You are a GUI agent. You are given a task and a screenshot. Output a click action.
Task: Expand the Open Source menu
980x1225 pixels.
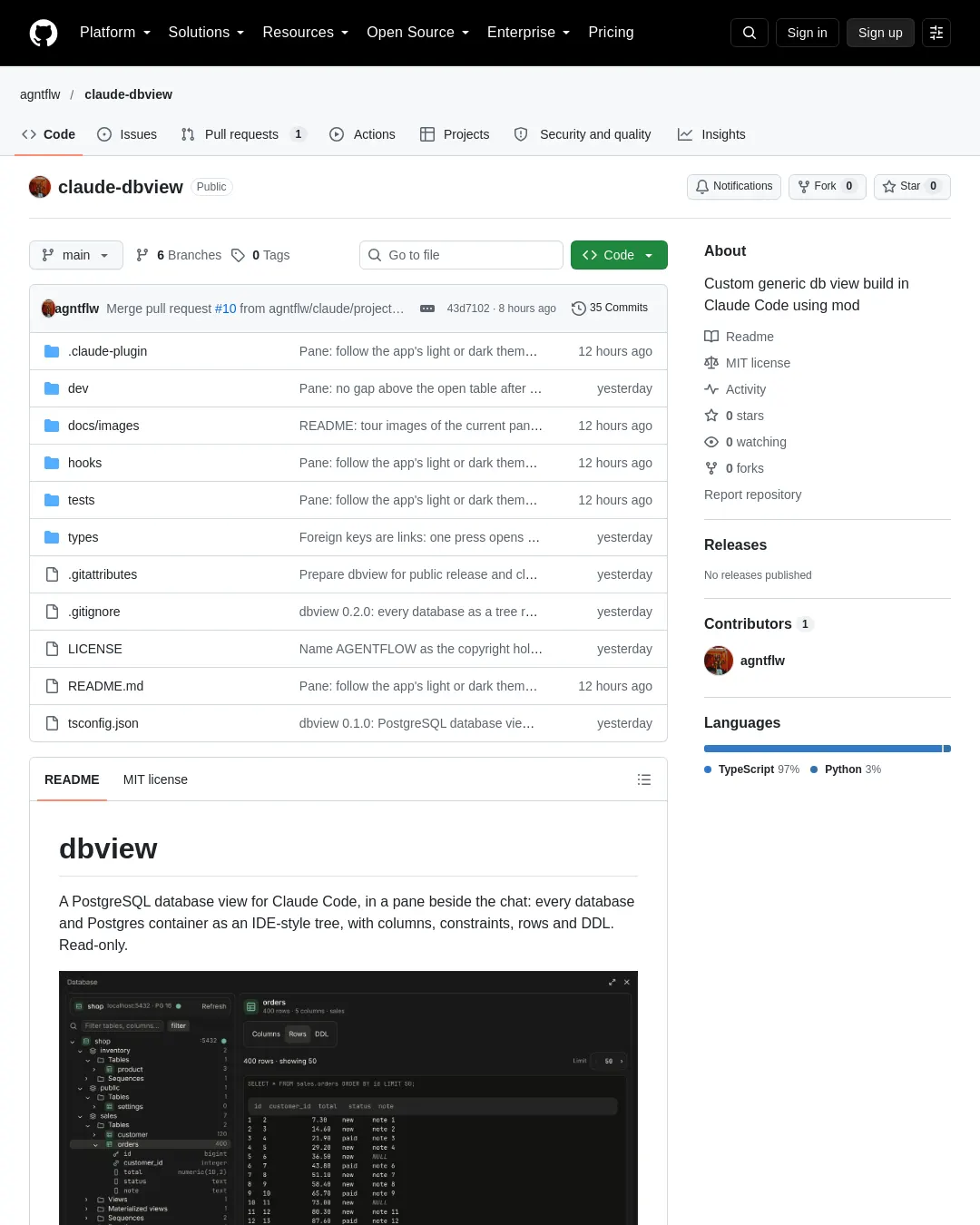(418, 33)
